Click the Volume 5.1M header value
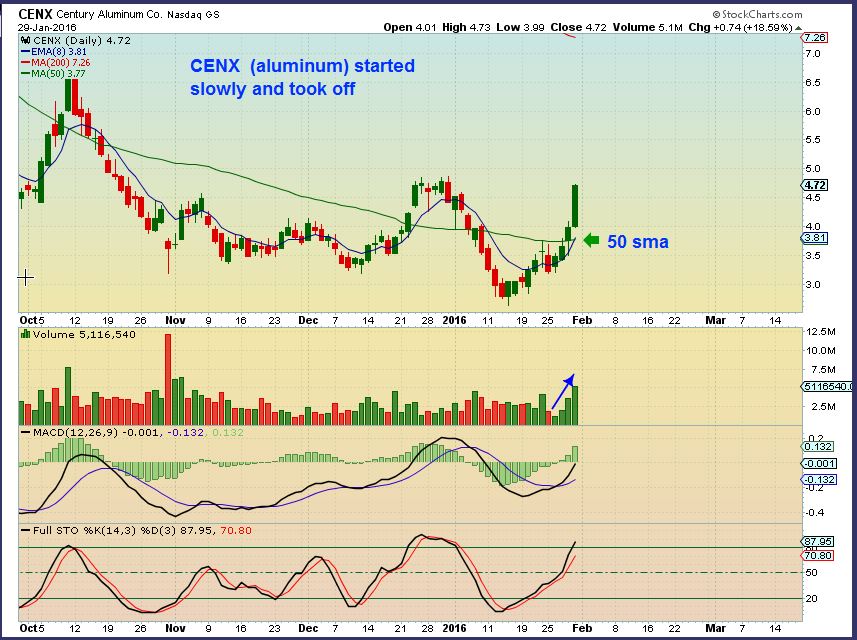This screenshot has height=640, width=857. [x=648, y=27]
